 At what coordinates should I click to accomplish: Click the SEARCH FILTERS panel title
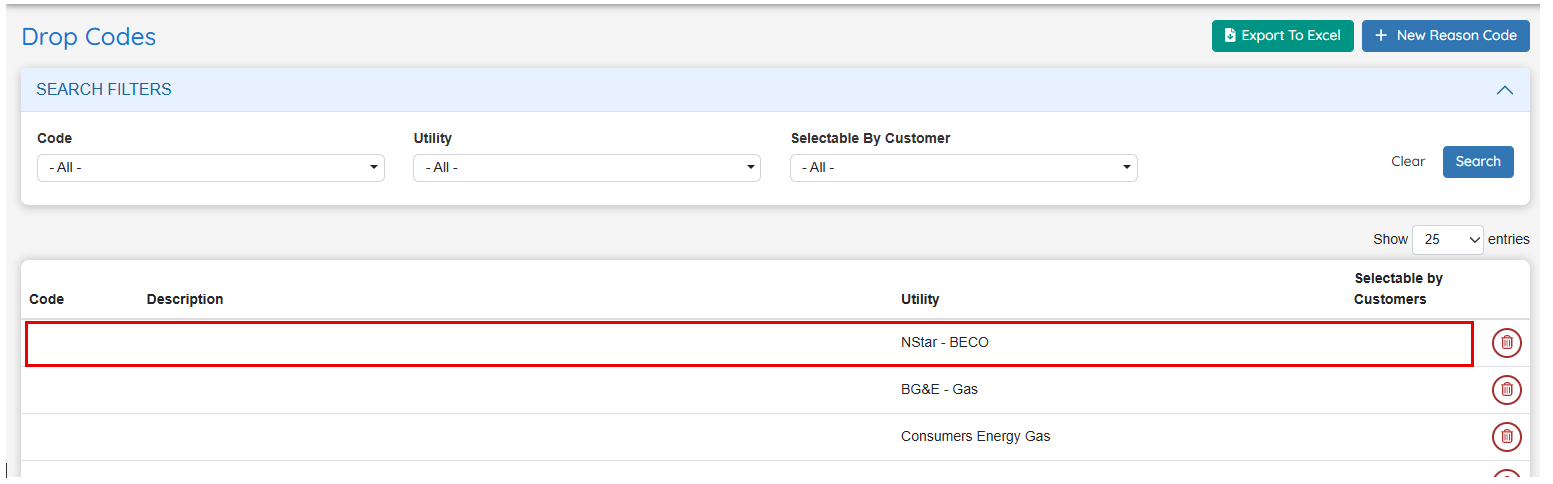(104, 90)
